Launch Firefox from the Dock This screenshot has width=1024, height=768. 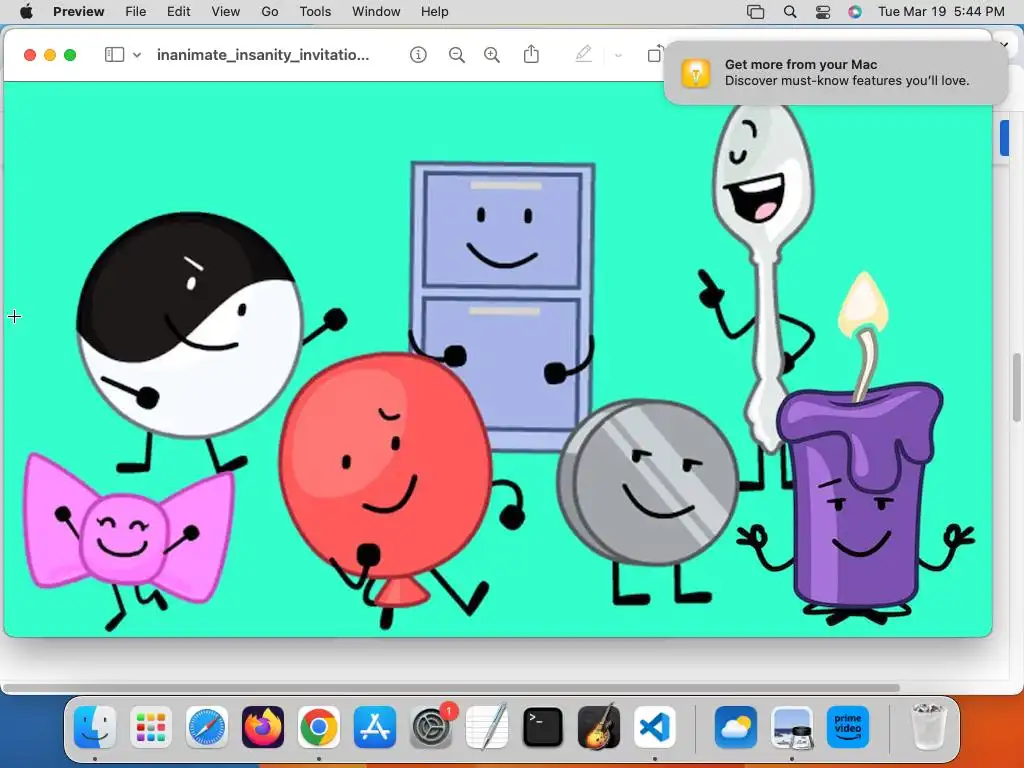pos(263,727)
